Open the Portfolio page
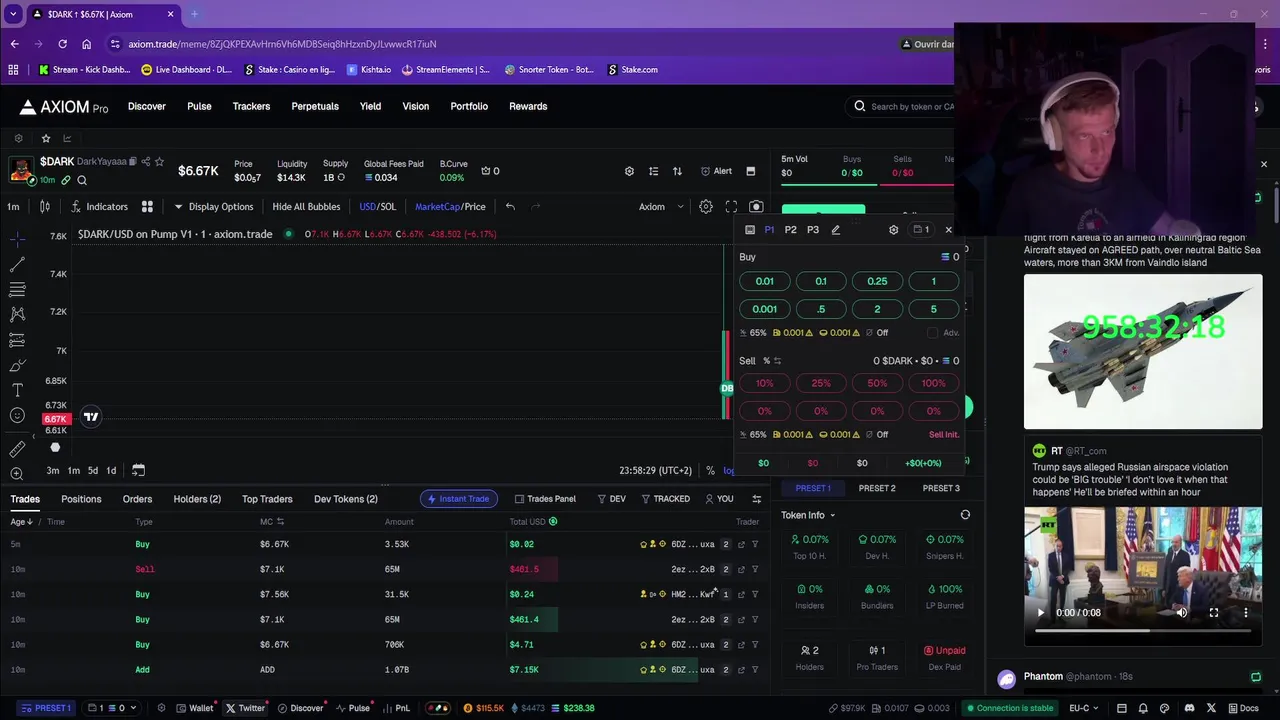 pyautogui.click(x=469, y=106)
